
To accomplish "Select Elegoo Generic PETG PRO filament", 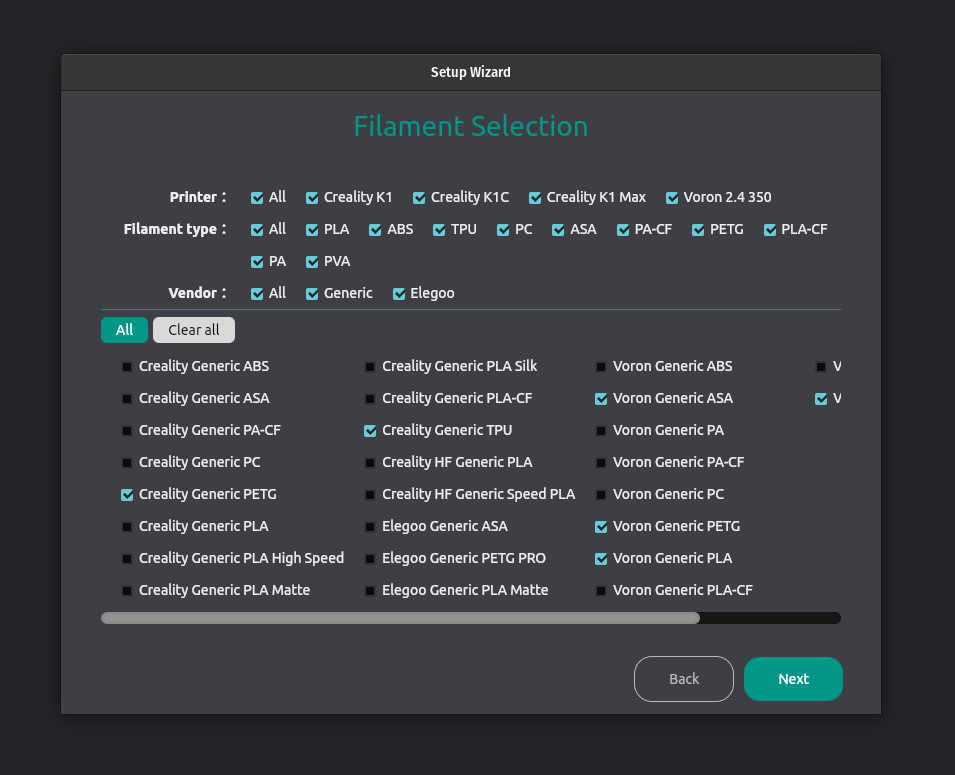I will [370, 559].
